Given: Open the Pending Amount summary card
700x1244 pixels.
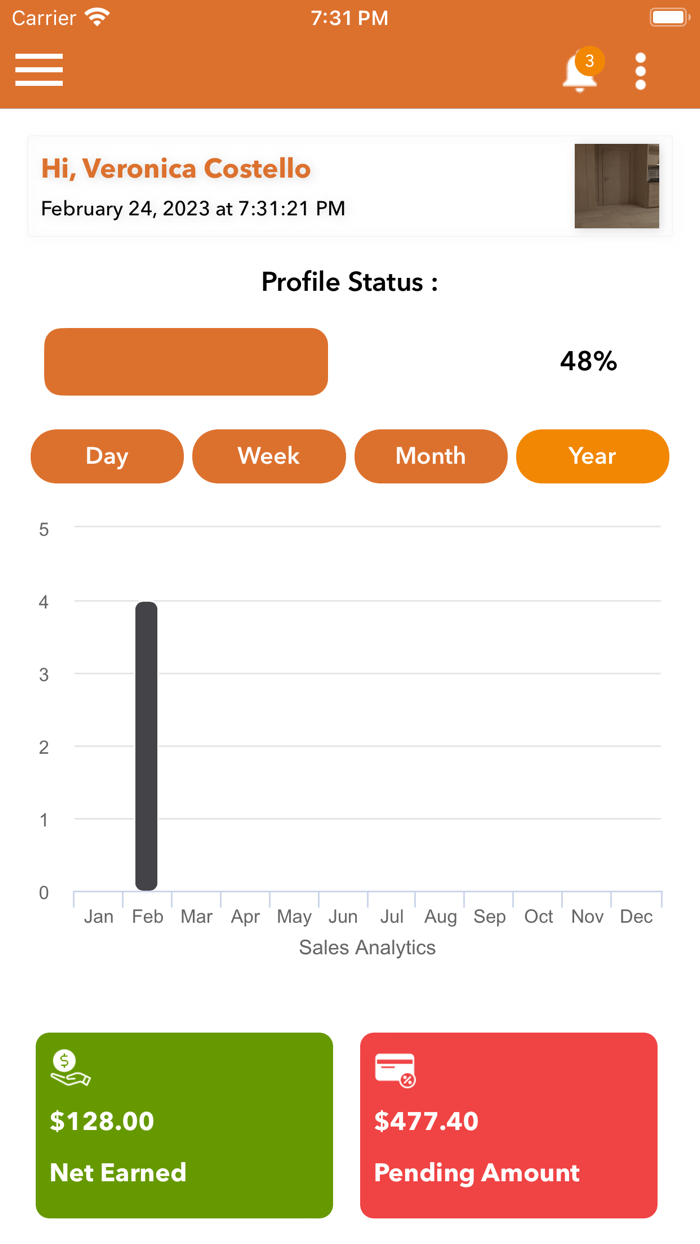Looking at the screenshot, I should click(508, 1125).
